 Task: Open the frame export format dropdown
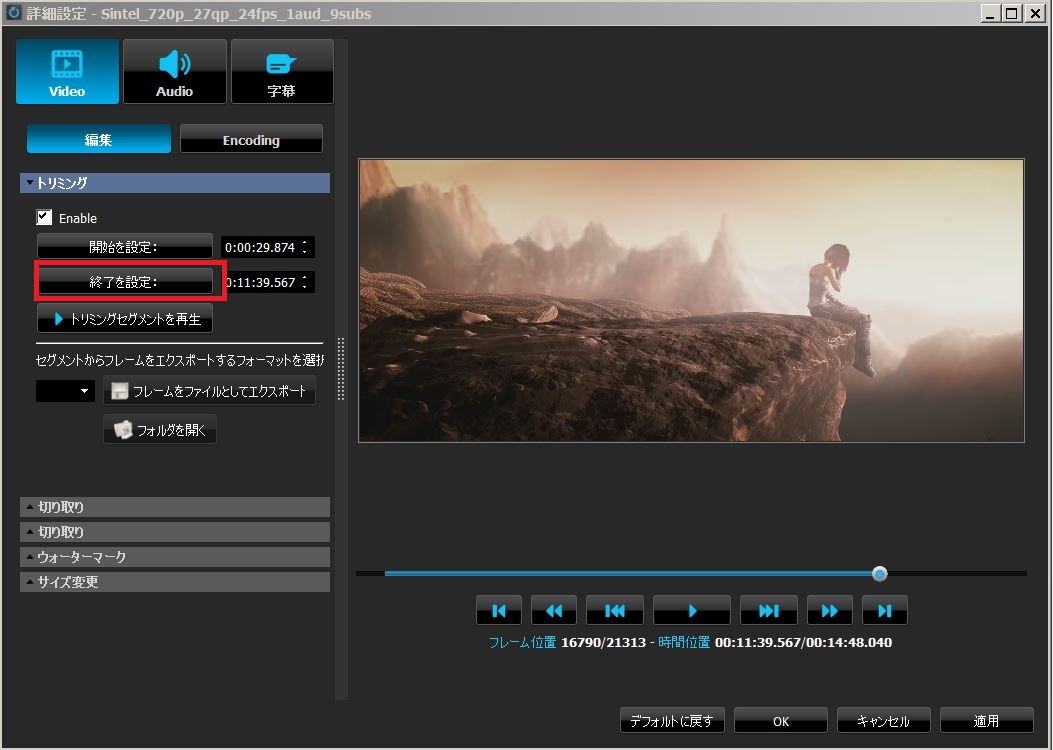(x=65, y=391)
